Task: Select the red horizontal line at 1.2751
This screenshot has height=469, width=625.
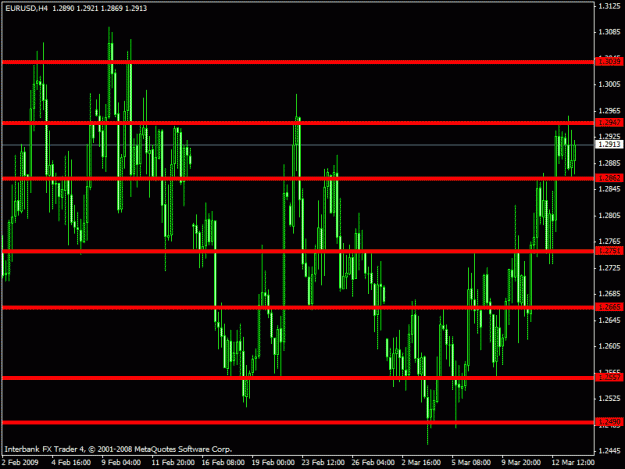Action: point(298,251)
